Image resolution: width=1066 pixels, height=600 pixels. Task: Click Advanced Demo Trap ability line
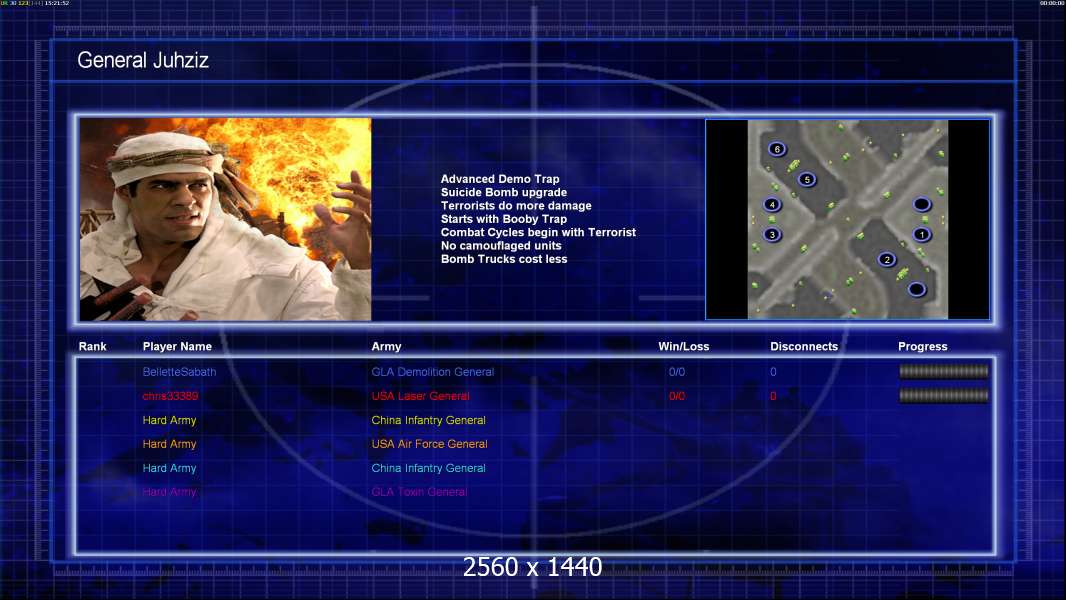point(500,179)
